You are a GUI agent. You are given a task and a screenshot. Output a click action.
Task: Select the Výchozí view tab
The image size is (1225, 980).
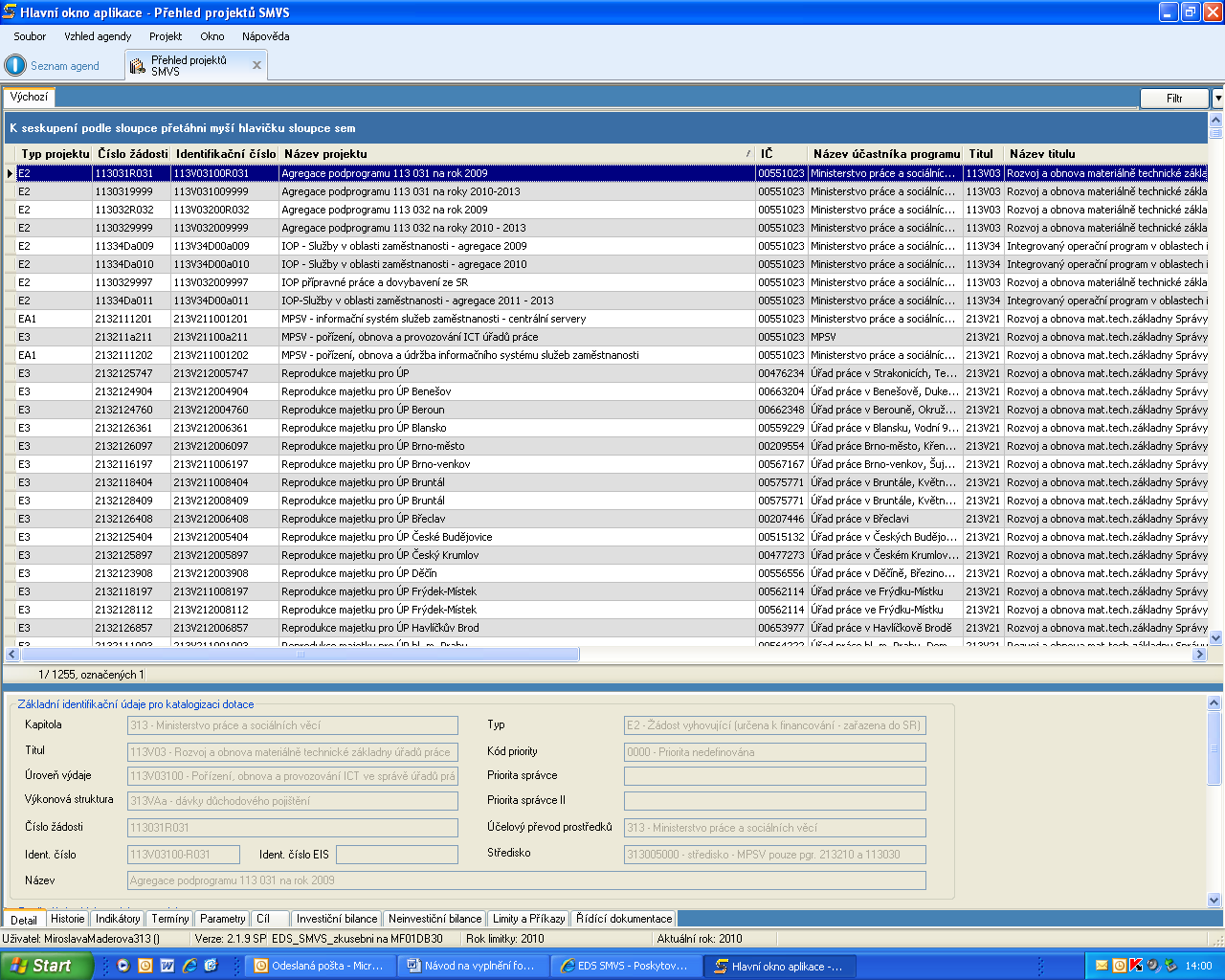pyautogui.click(x=29, y=97)
